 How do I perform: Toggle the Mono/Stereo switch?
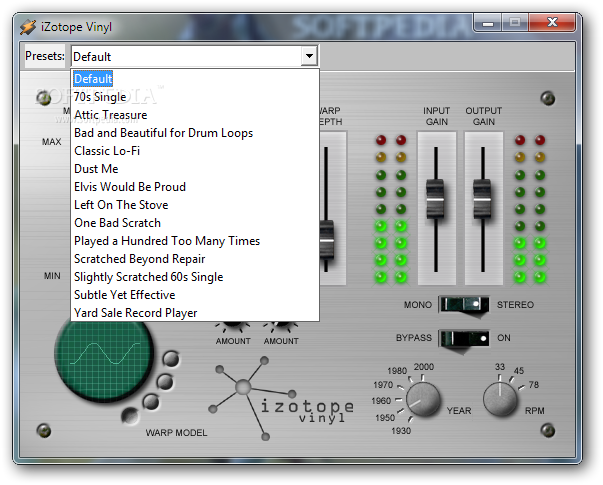(x=464, y=304)
